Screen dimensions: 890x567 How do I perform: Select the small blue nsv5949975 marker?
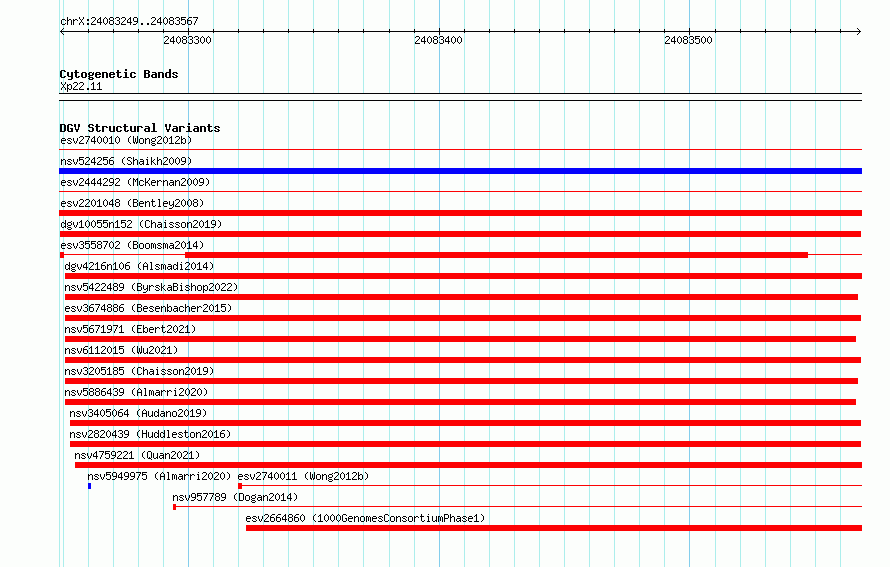[x=90, y=486]
